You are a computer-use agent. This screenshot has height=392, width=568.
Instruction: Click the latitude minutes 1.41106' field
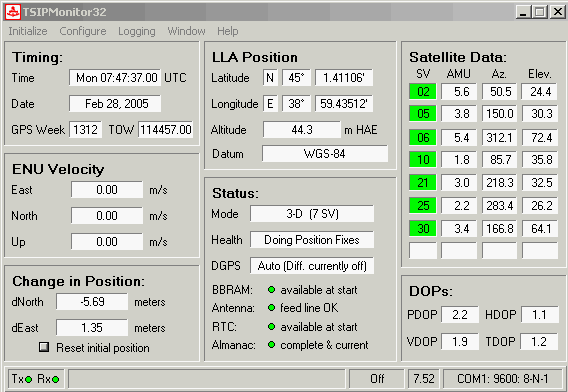click(344, 78)
